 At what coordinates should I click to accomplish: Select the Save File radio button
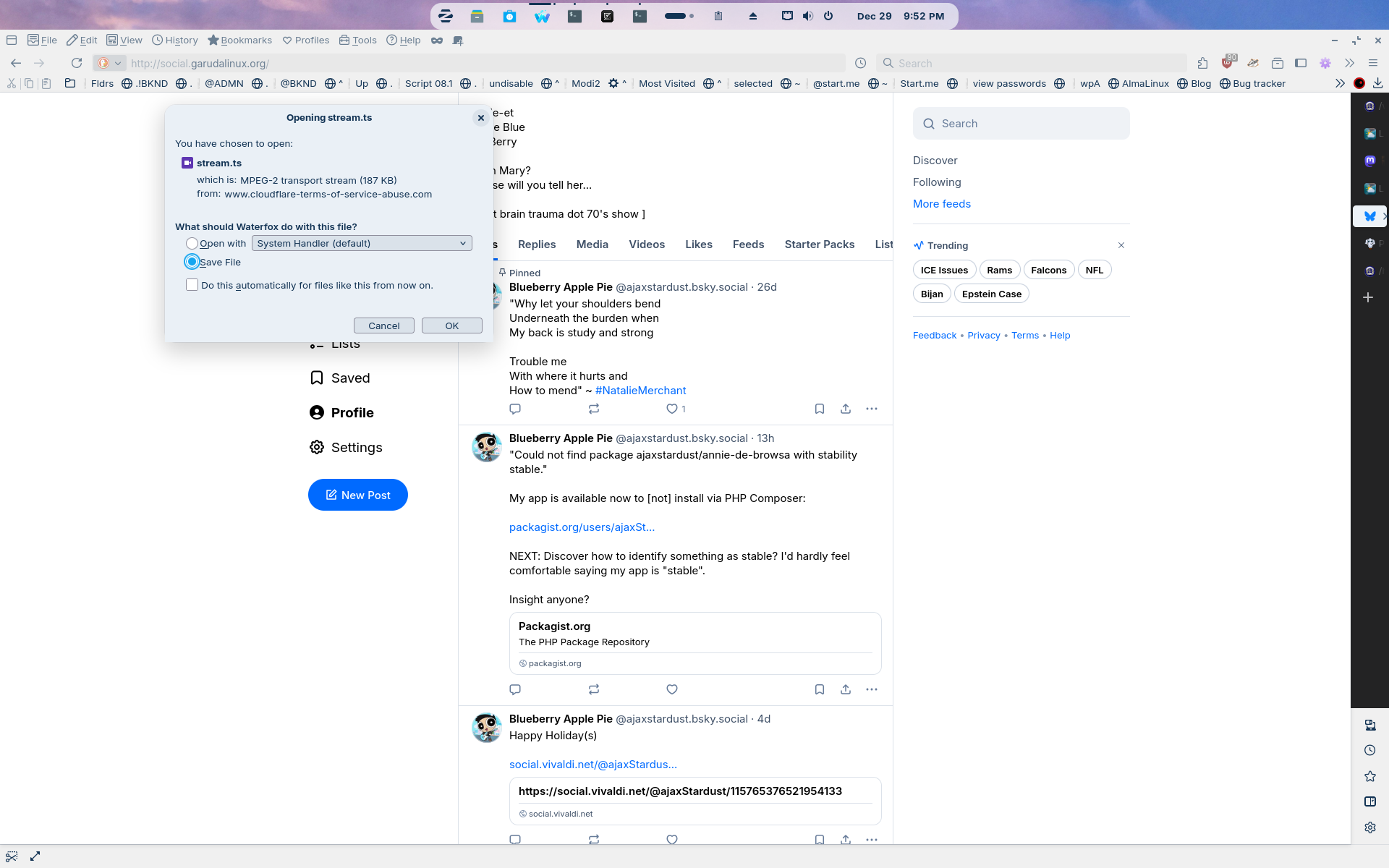pyautogui.click(x=192, y=262)
